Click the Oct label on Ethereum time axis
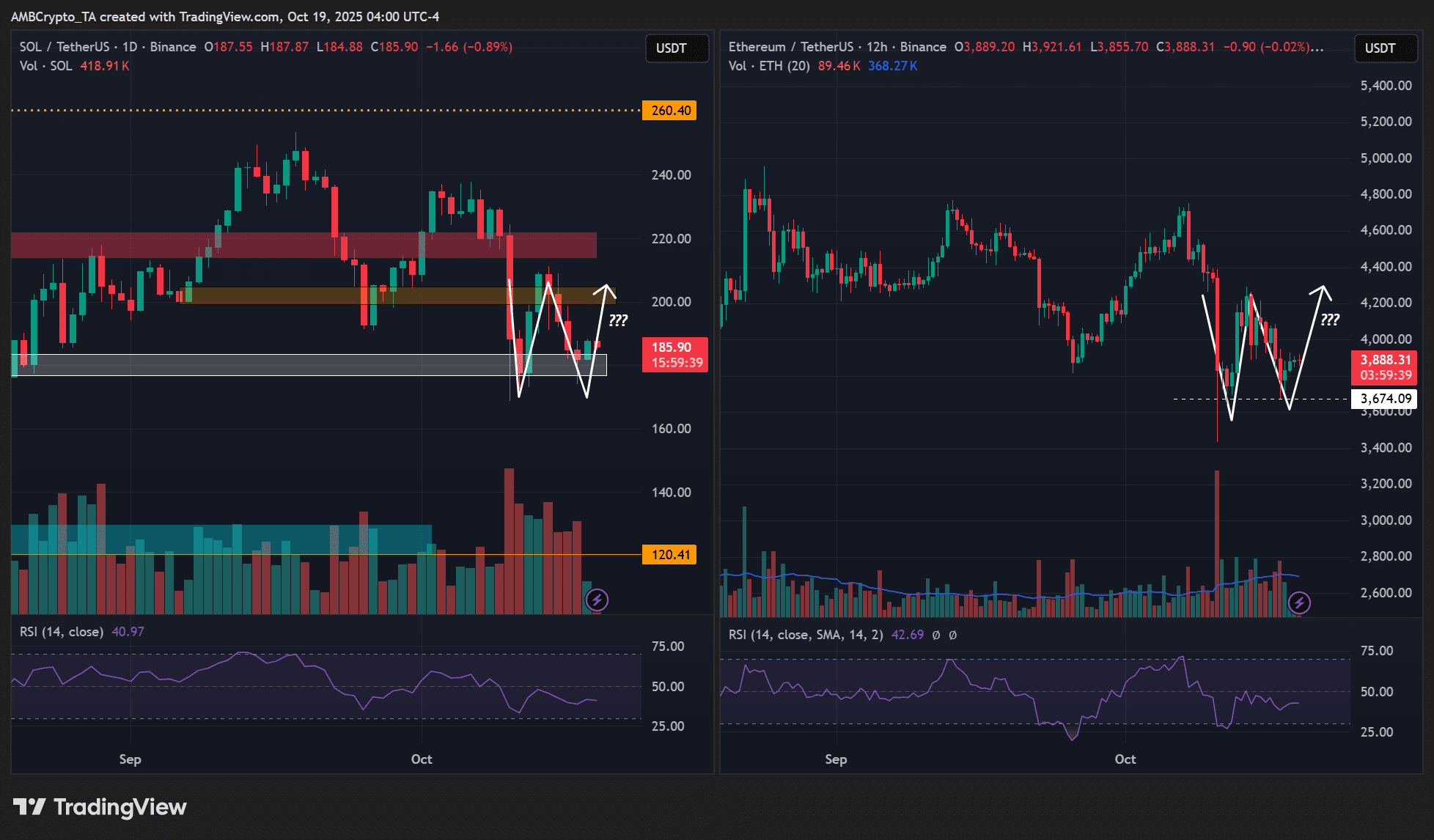 [1125, 759]
